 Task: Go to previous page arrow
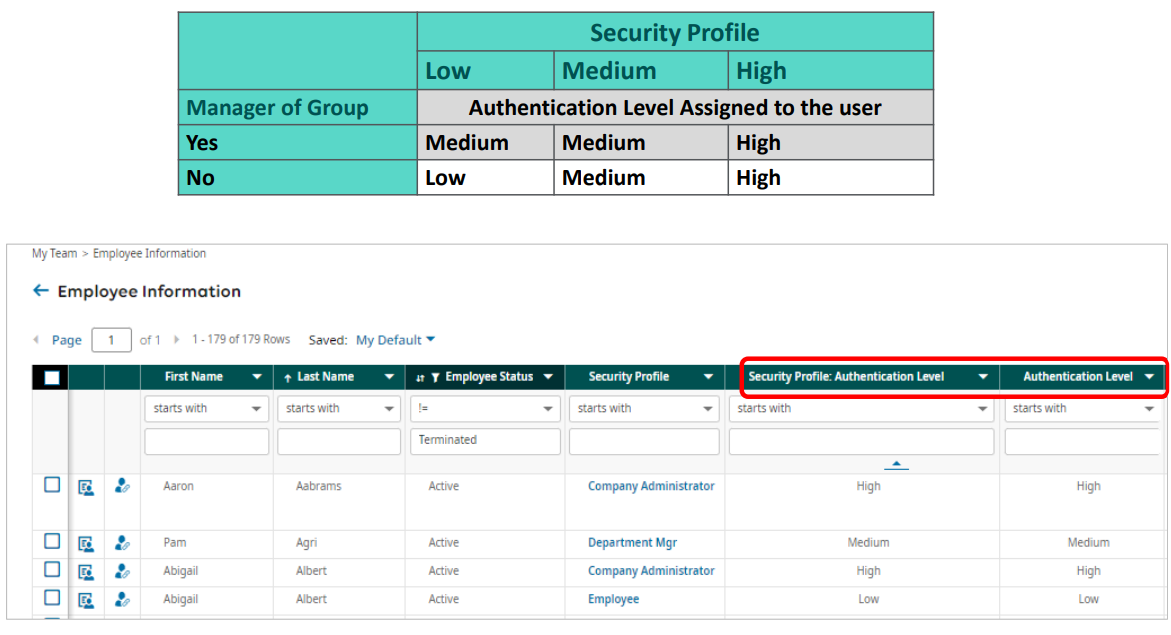(36, 340)
